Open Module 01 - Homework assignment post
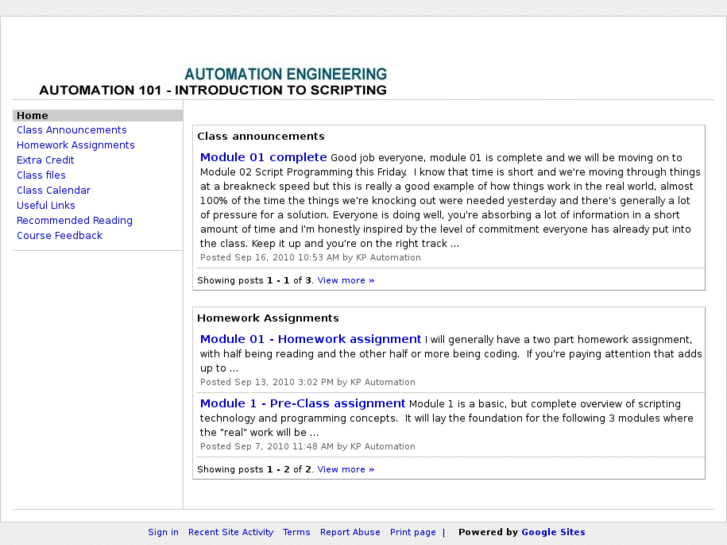This screenshot has height=545, width=727. (310, 339)
